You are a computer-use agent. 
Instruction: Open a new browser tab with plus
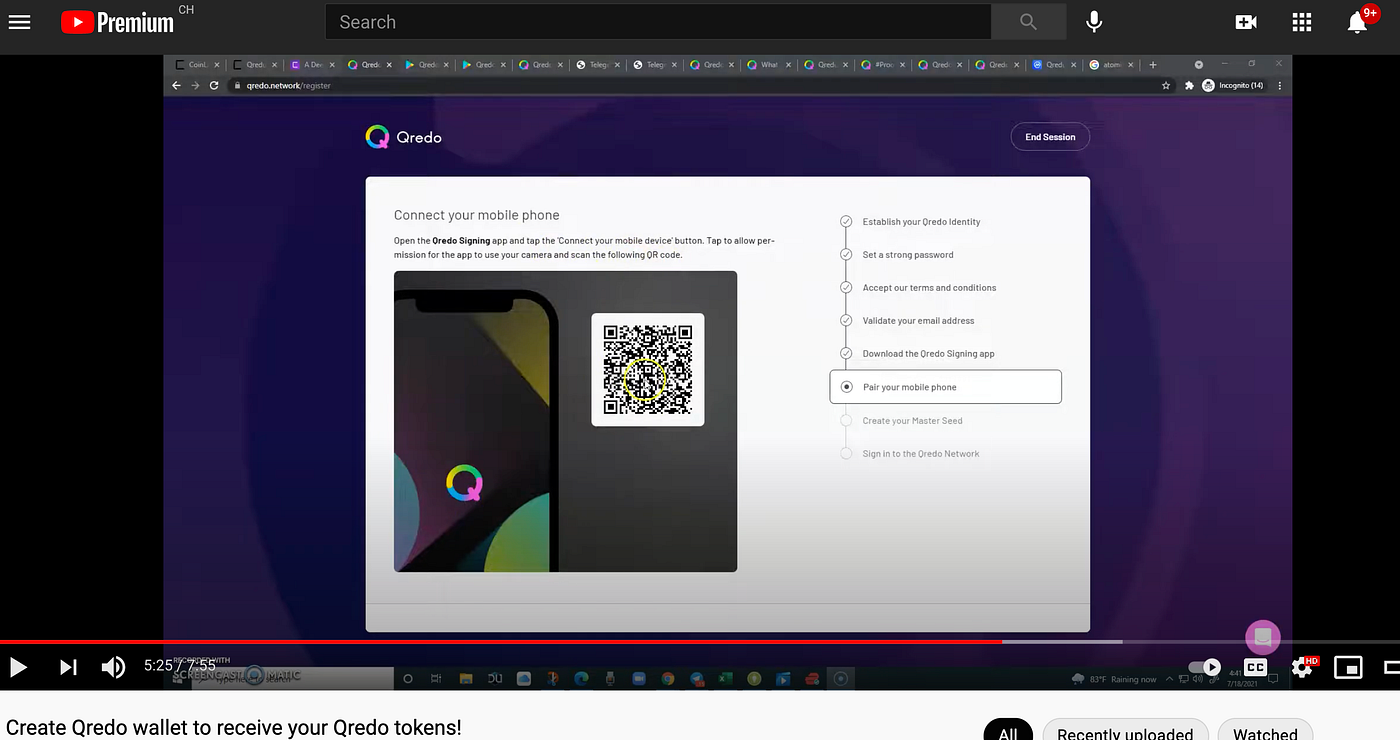(1153, 65)
